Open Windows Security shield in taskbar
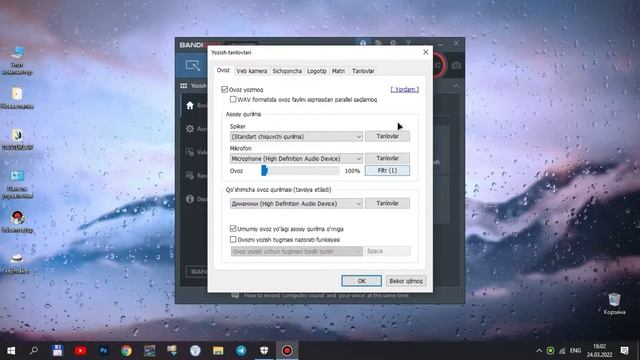Screen dimensions: 640x360 [x=264, y=351]
